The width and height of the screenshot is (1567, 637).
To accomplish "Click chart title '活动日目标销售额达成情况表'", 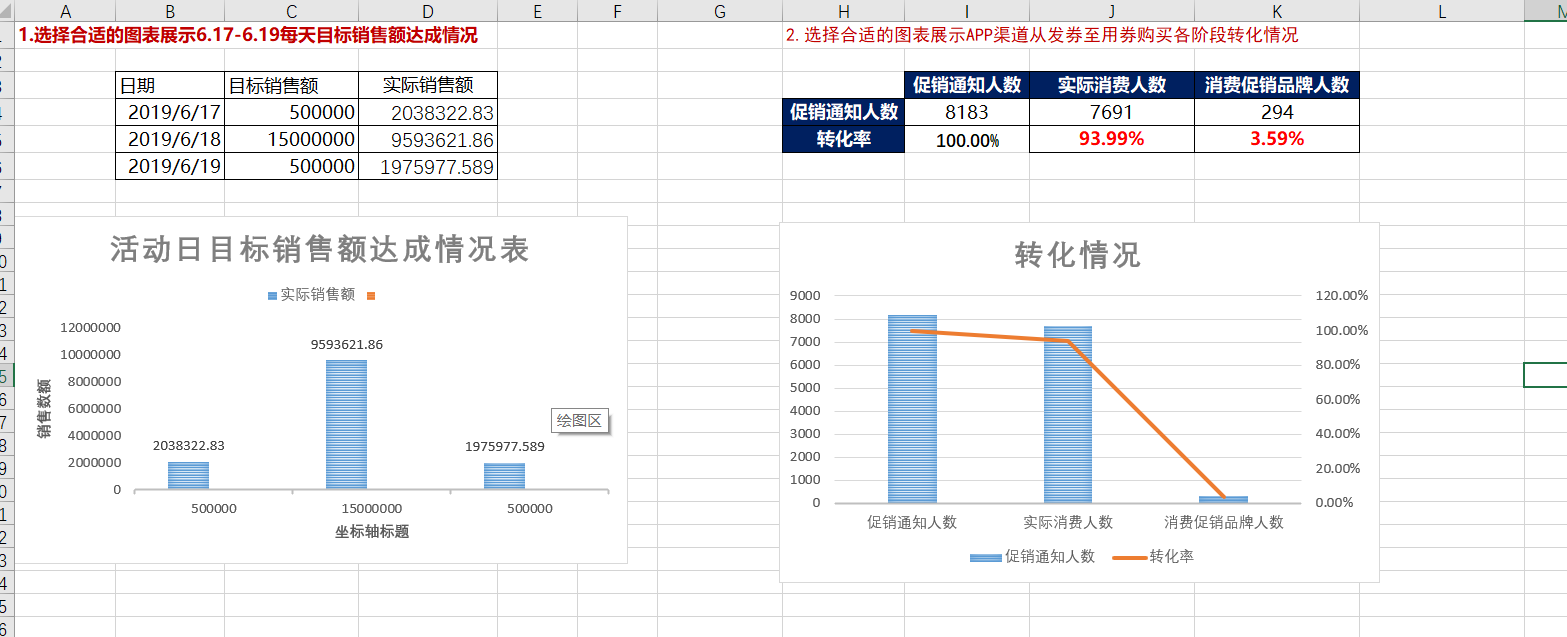I will [x=320, y=250].
